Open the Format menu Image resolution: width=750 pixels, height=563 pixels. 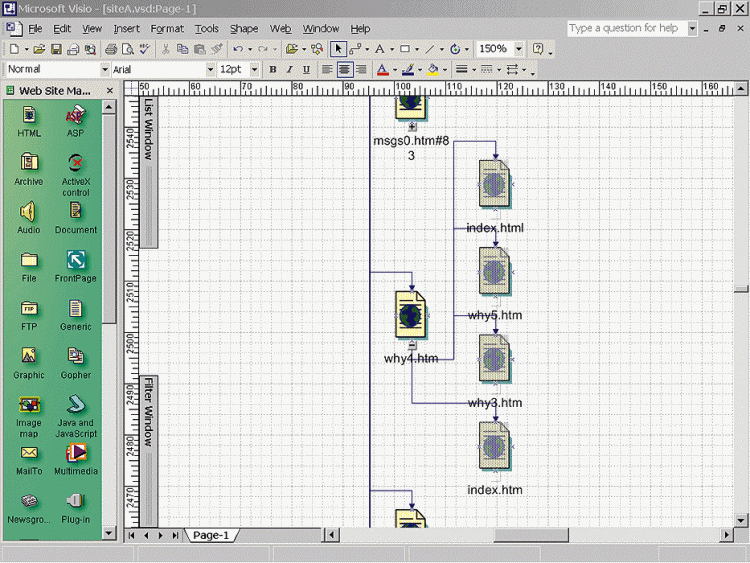167,29
